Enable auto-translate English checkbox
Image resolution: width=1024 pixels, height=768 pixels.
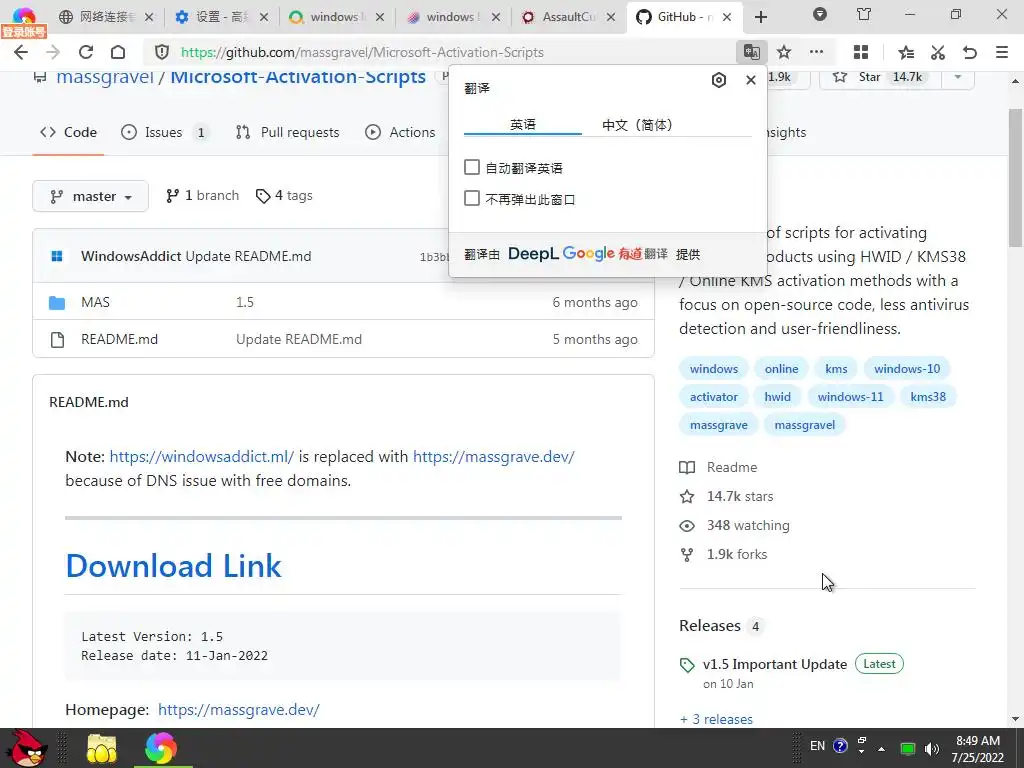pos(472,167)
